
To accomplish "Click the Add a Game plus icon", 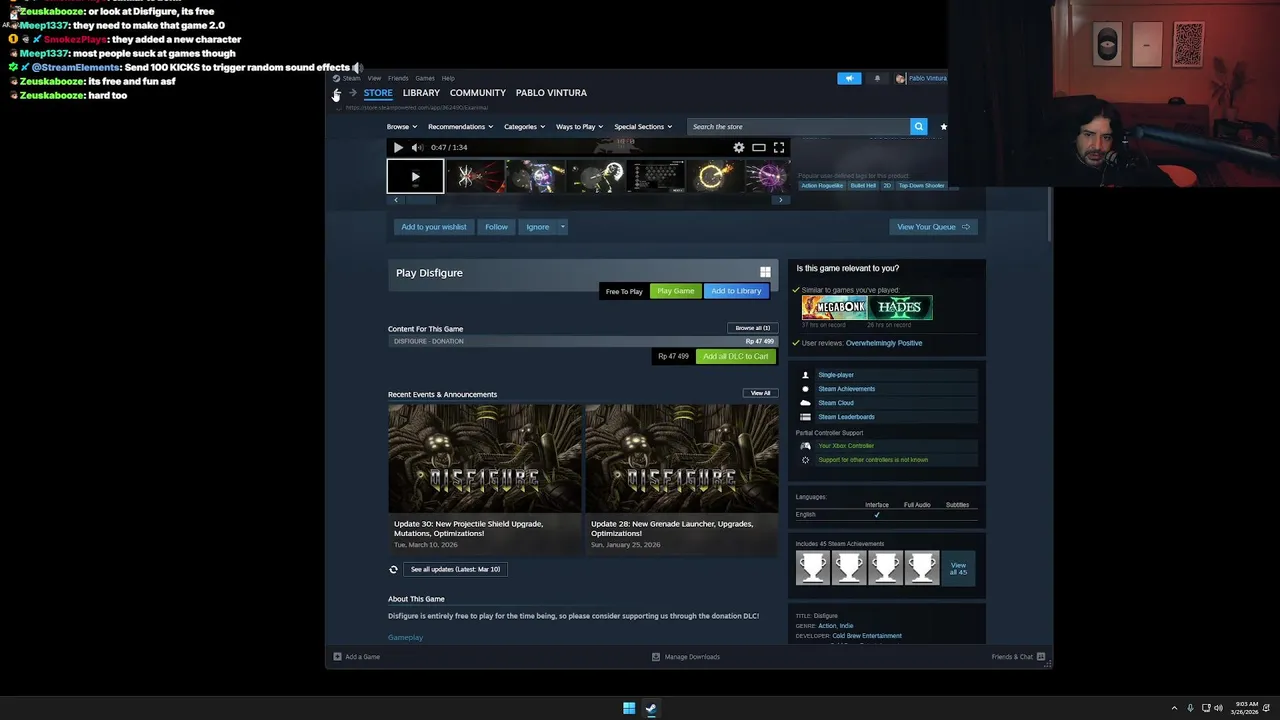I will (337, 657).
